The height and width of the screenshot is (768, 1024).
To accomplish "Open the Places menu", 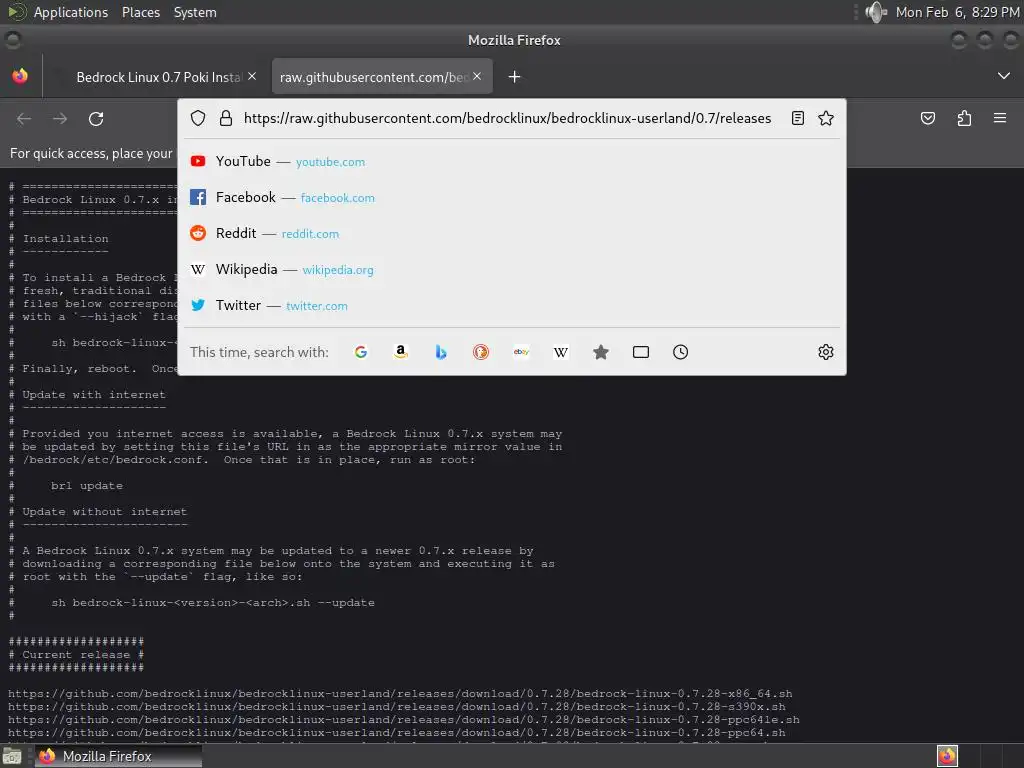I will [x=141, y=12].
